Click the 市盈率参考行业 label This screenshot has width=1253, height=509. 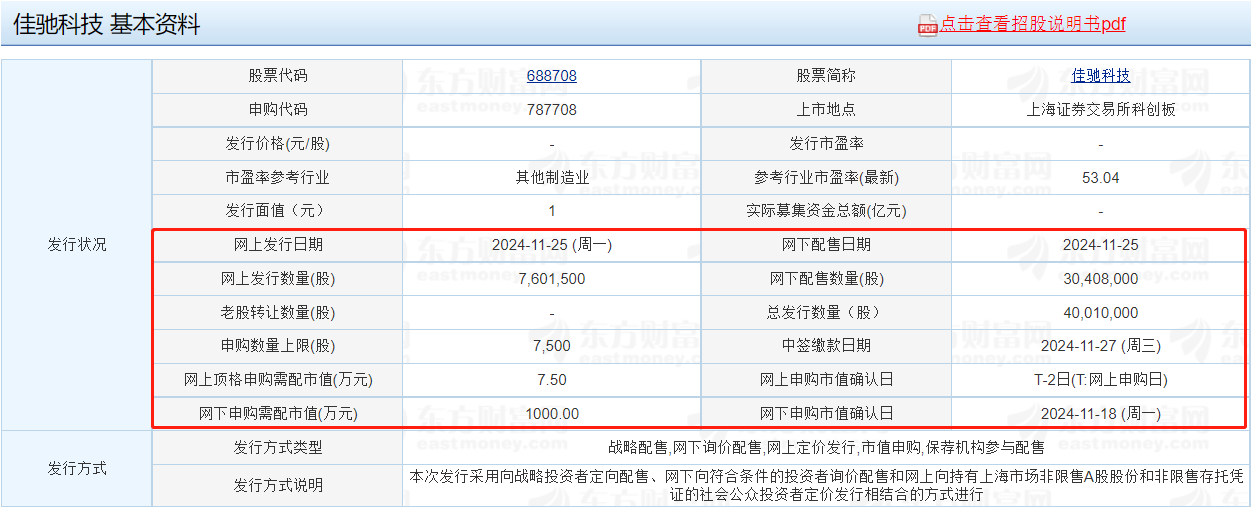coord(278,178)
